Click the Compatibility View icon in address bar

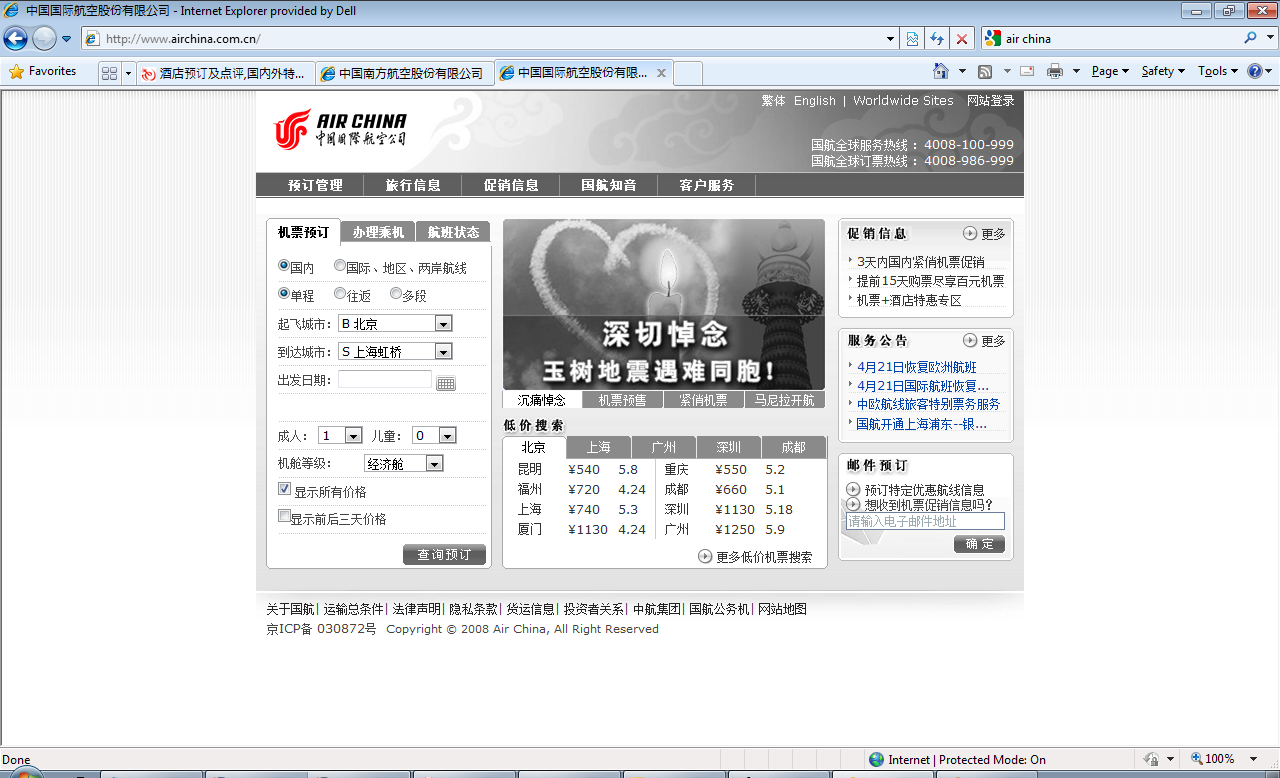(913, 39)
